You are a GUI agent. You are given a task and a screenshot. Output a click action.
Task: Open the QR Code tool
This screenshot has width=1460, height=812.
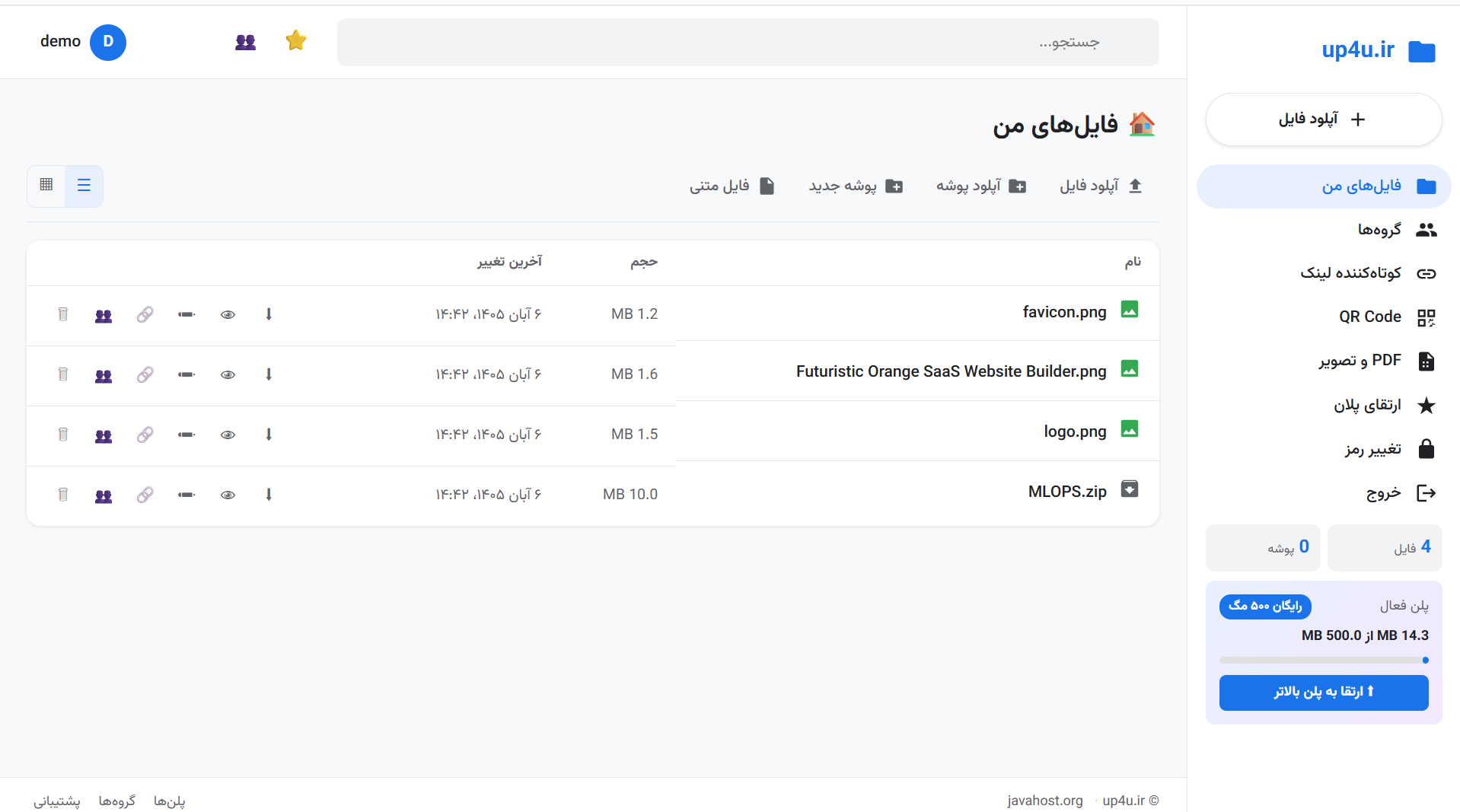(x=1324, y=317)
